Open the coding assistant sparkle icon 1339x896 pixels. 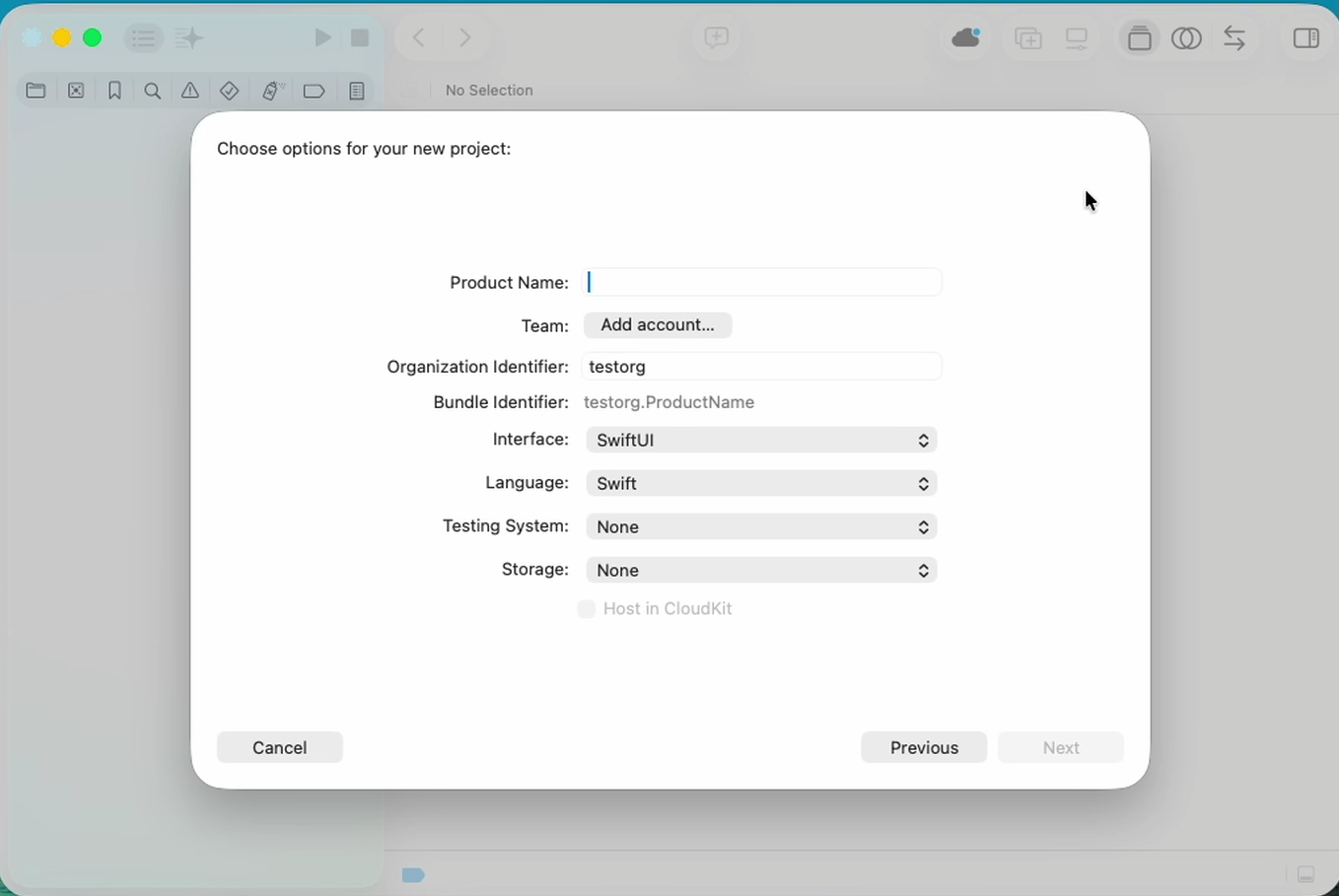click(x=189, y=38)
